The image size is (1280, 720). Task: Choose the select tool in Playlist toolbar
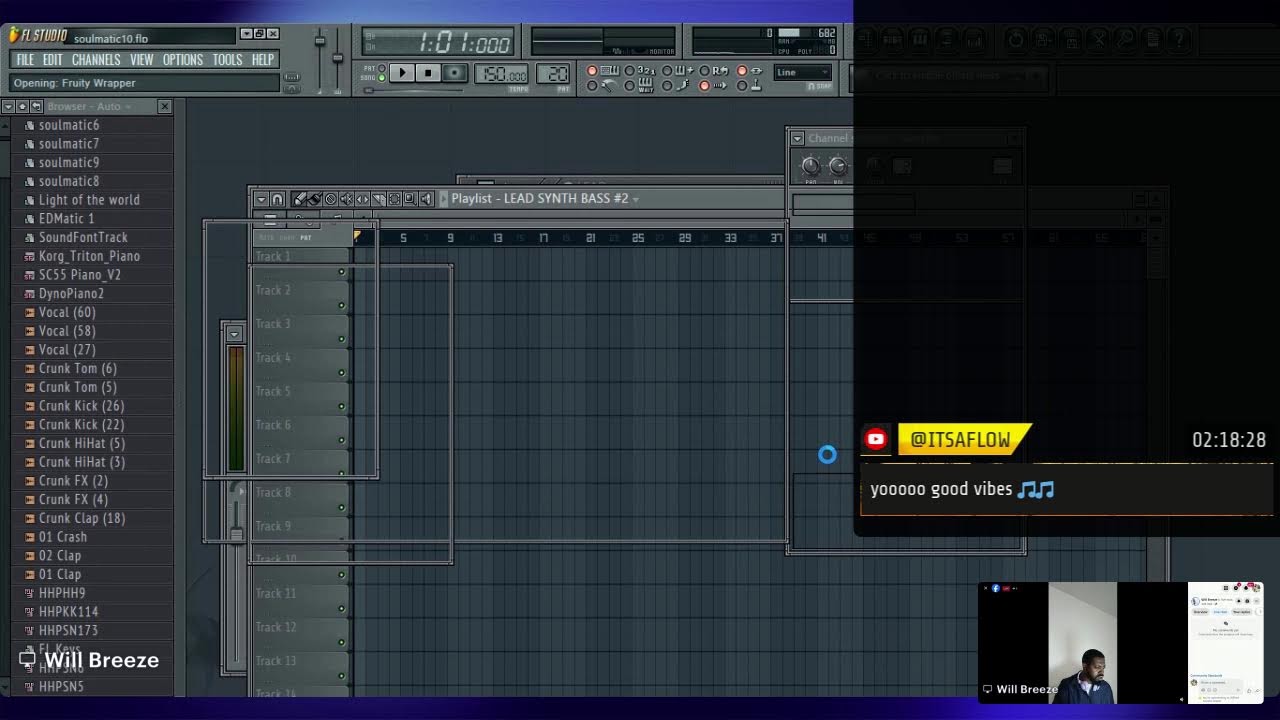pos(394,199)
